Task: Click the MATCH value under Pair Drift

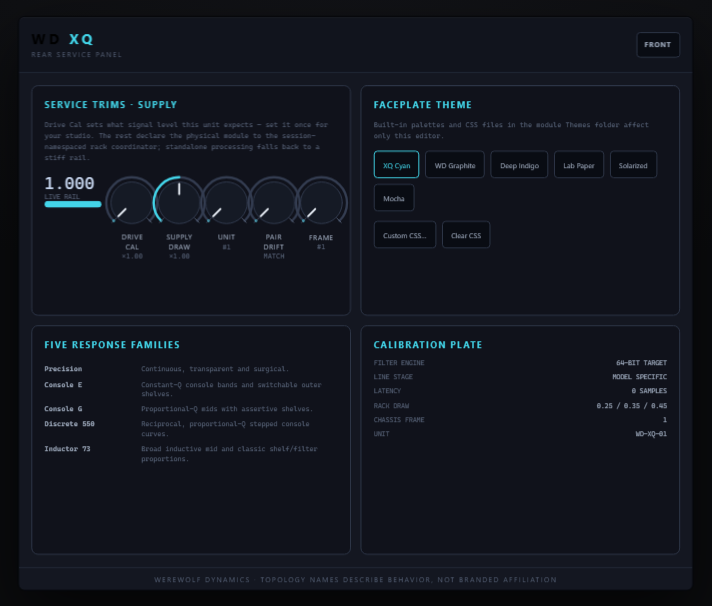Action: (x=274, y=256)
